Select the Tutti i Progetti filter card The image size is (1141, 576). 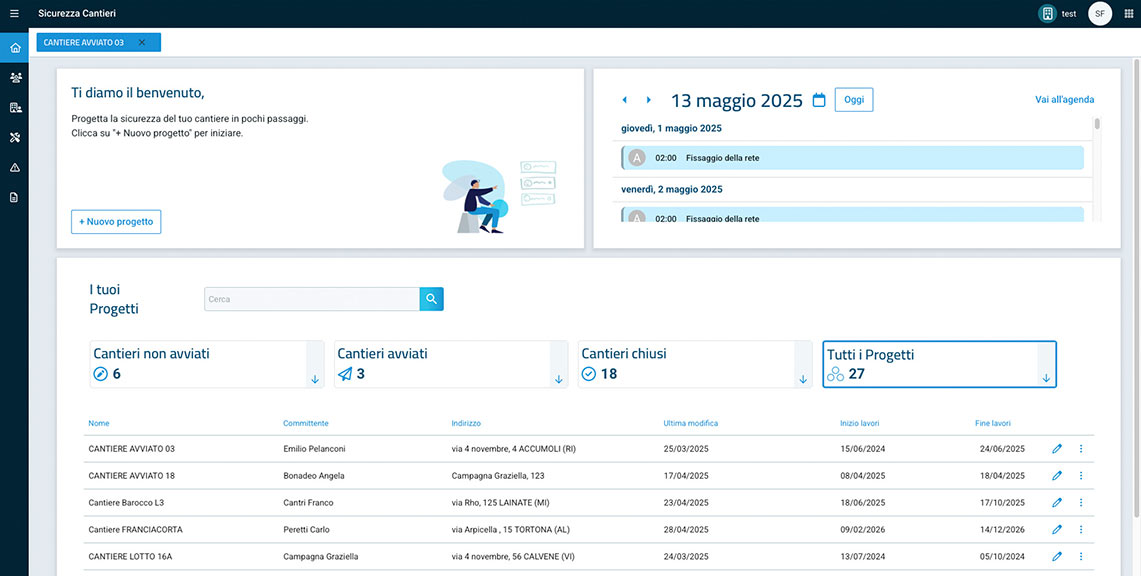[x=939, y=364]
